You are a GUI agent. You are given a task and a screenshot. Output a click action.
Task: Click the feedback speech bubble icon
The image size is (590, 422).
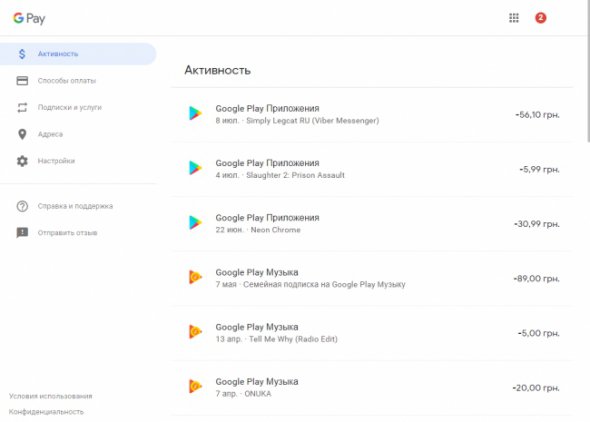(22, 233)
